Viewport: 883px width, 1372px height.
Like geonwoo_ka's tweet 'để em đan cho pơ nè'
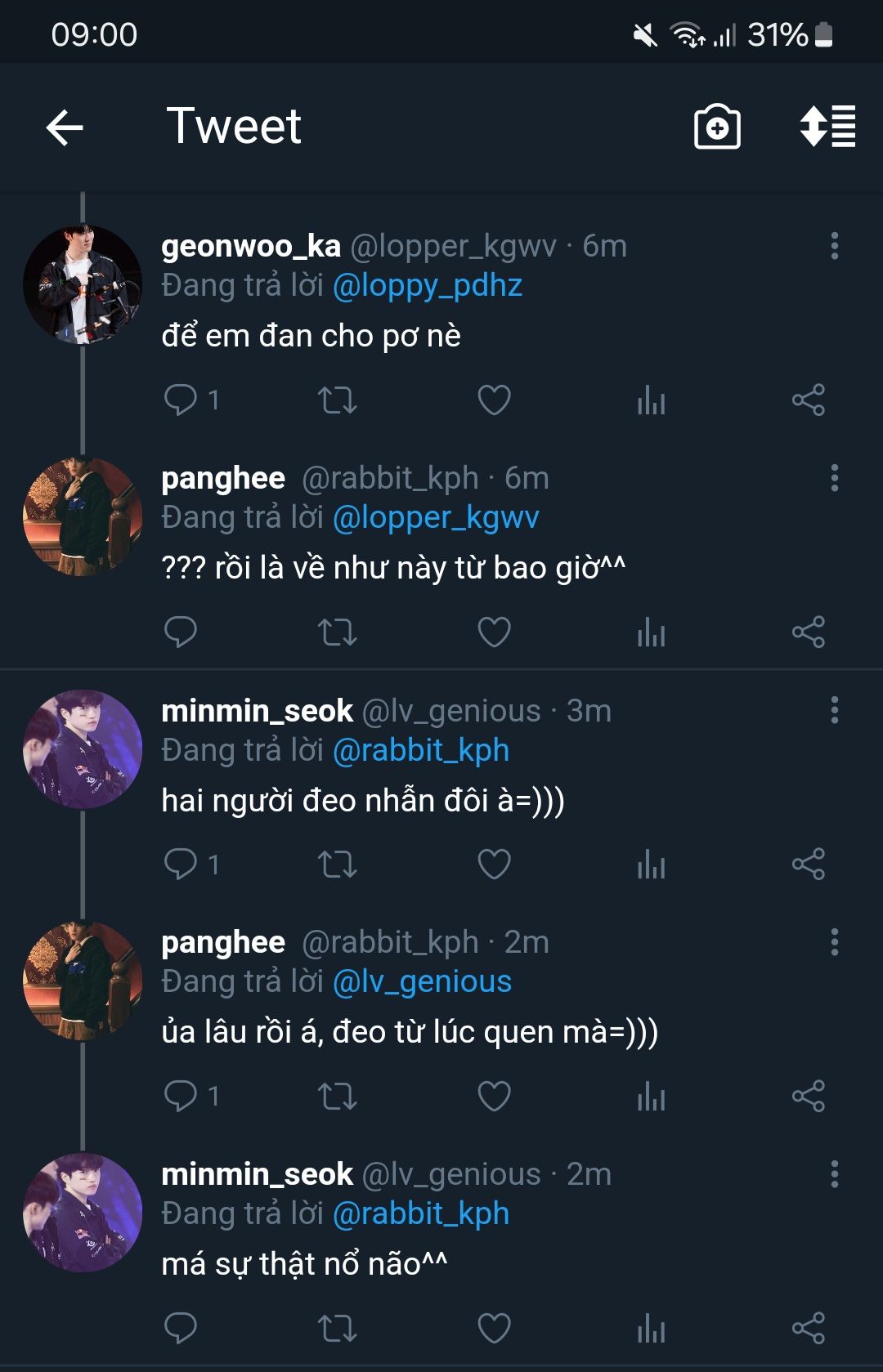pyautogui.click(x=494, y=400)
